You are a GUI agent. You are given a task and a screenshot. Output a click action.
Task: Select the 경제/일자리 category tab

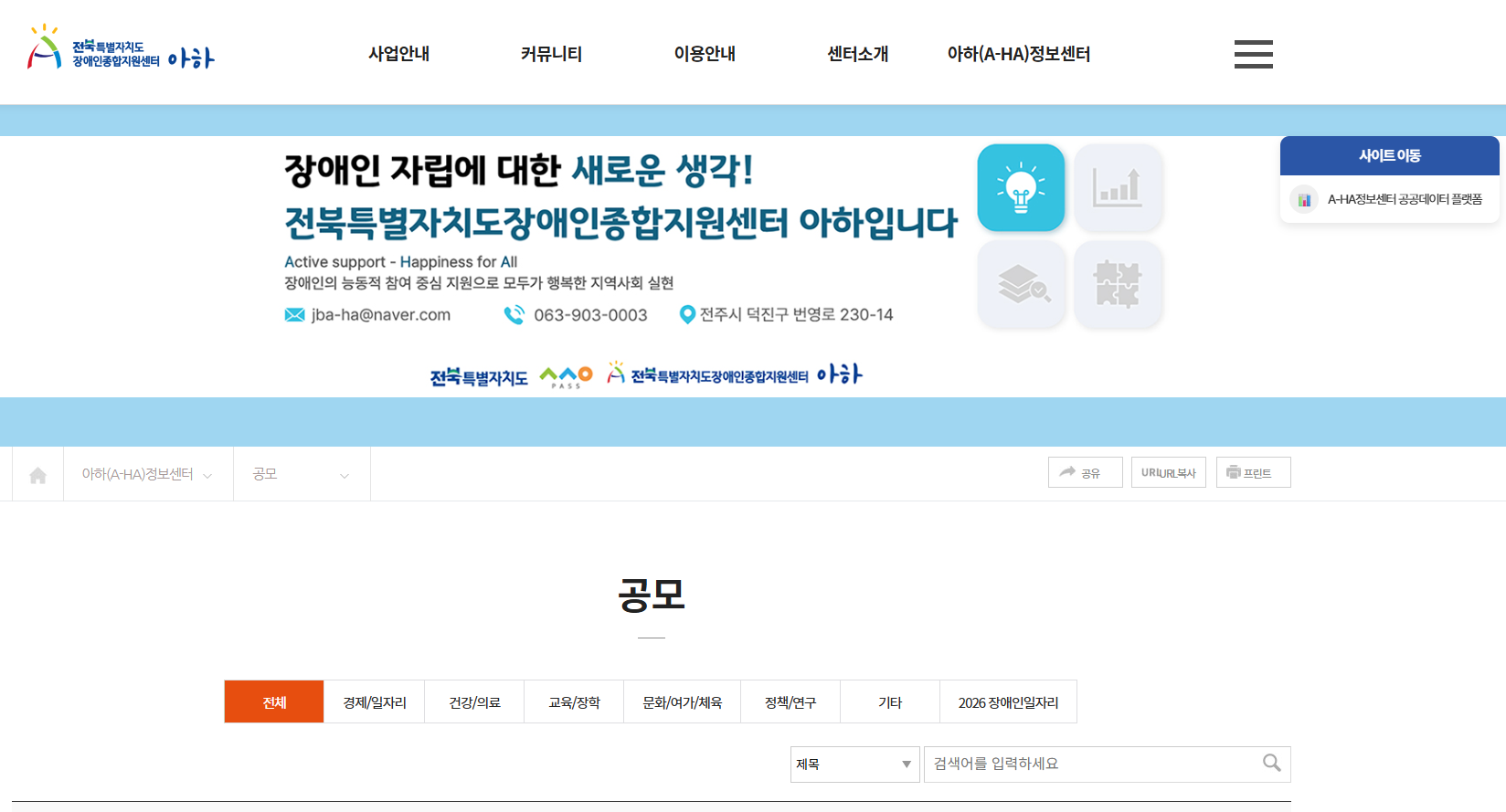click(375, 701)
